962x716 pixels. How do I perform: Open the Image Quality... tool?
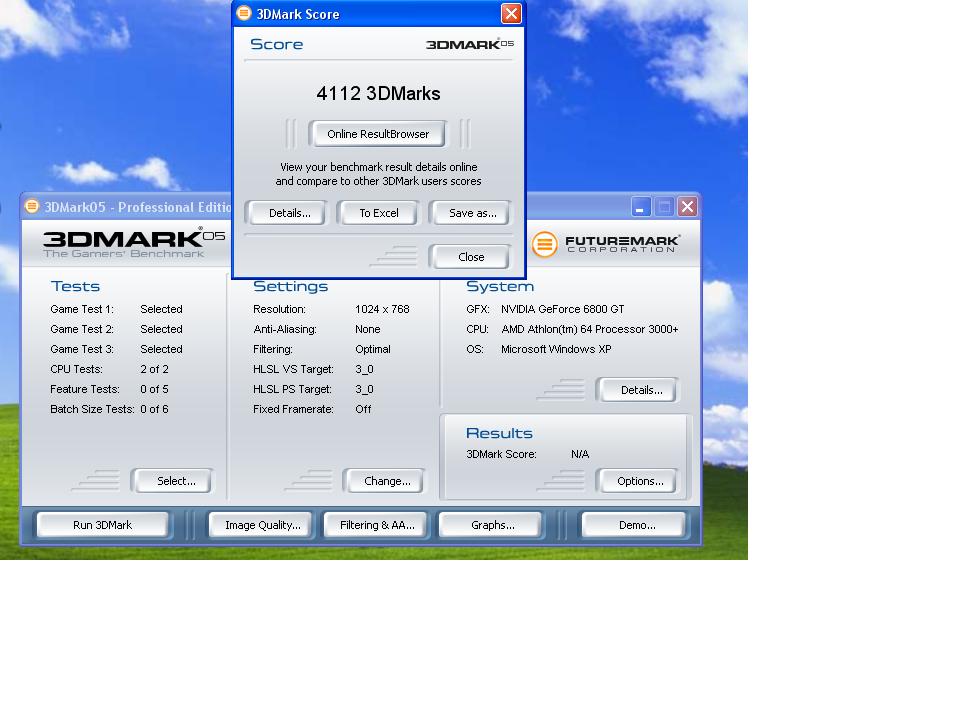262,525
